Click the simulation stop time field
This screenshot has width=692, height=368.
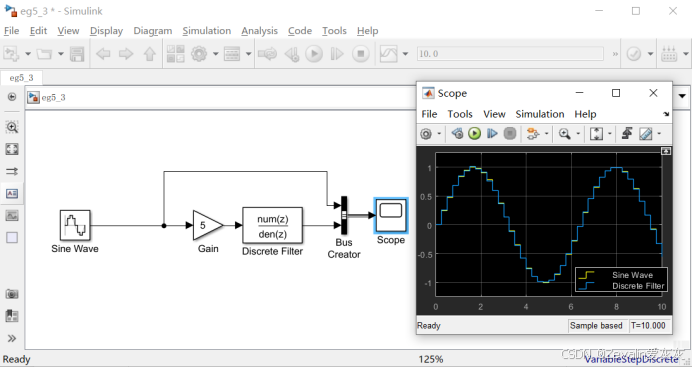click(x=510, y=54)
